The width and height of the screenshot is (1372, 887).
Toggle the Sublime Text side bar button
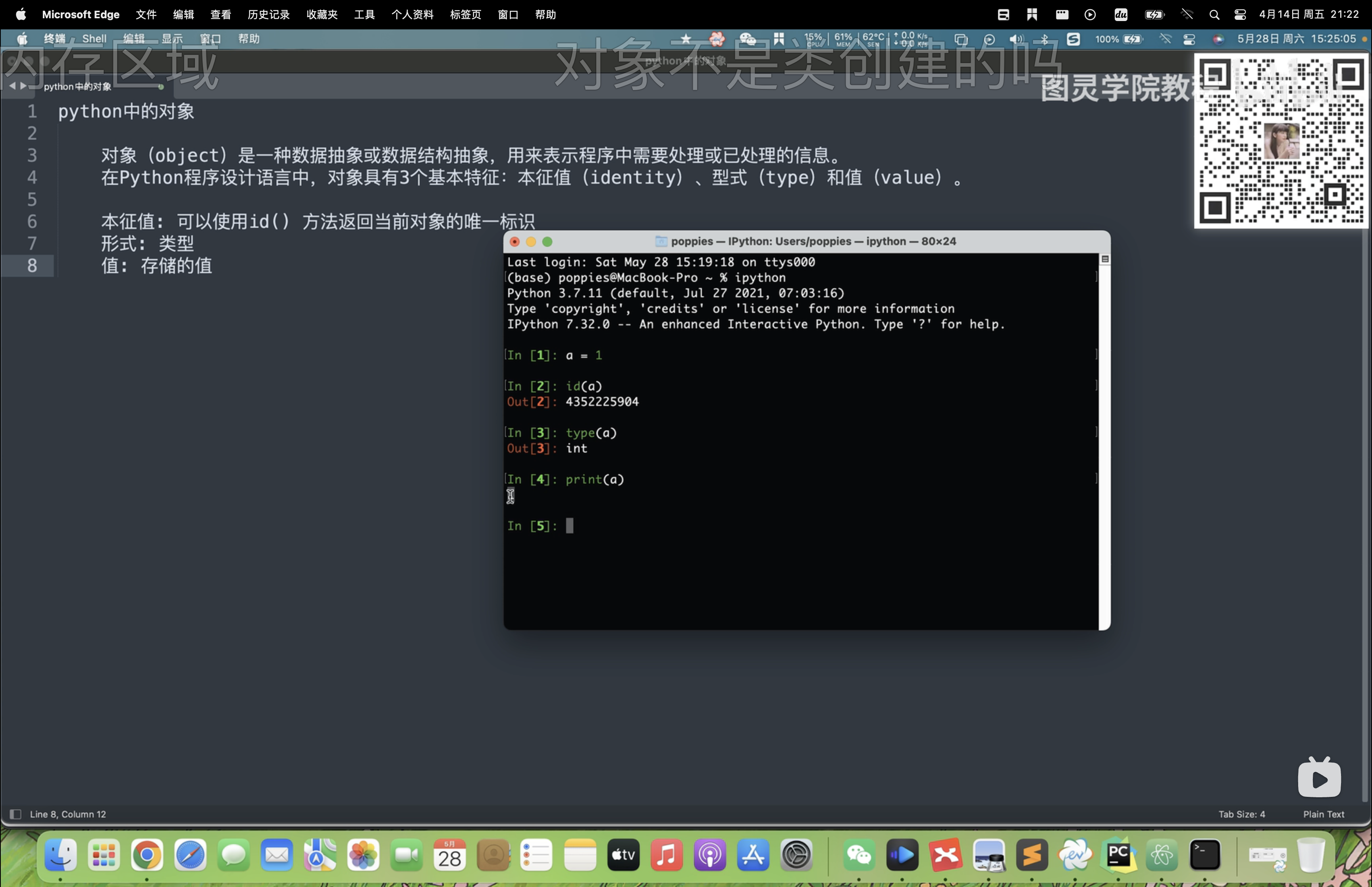coord(15,814)
